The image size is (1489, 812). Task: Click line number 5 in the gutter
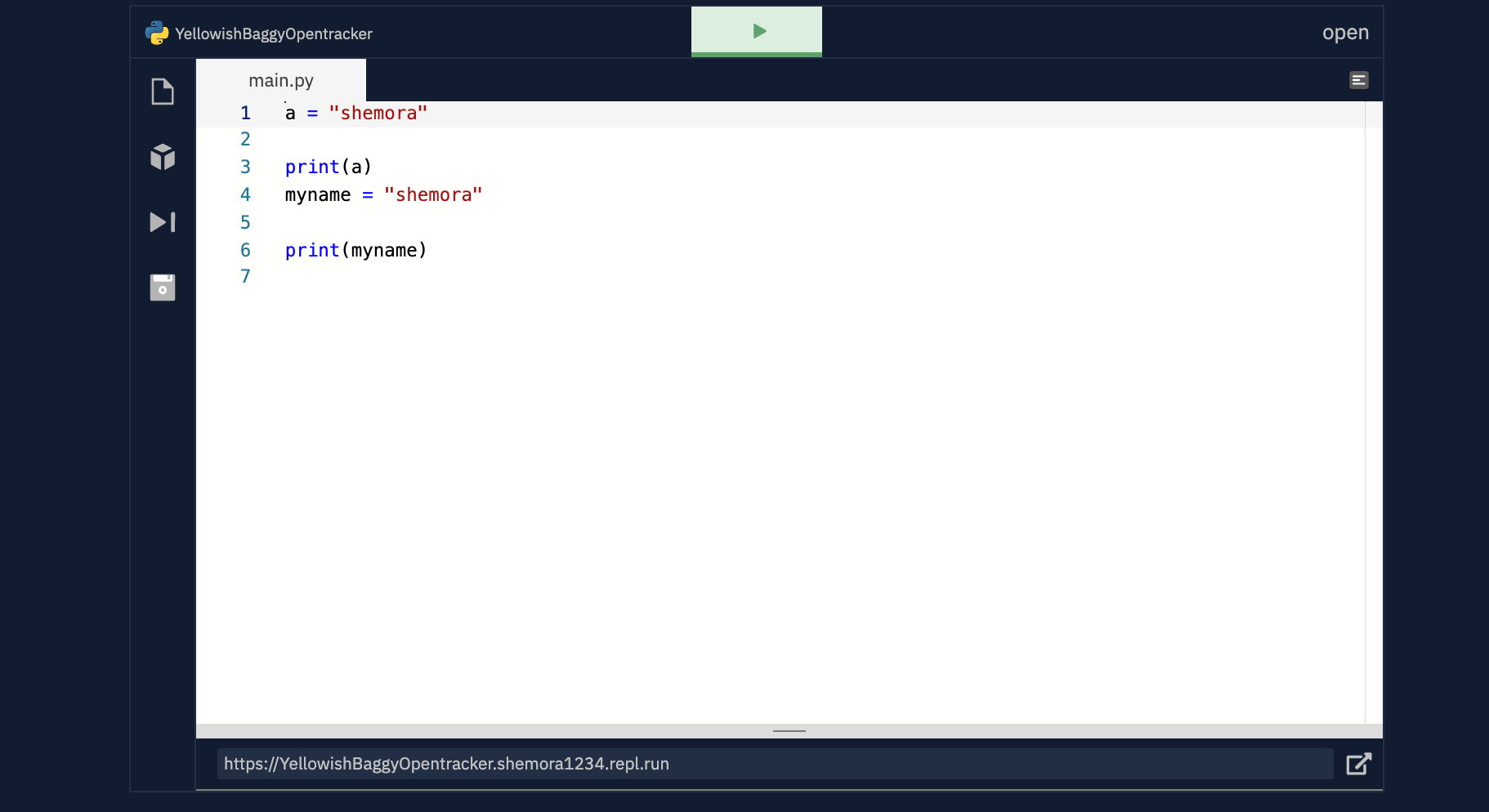click(x=245, y=222)
